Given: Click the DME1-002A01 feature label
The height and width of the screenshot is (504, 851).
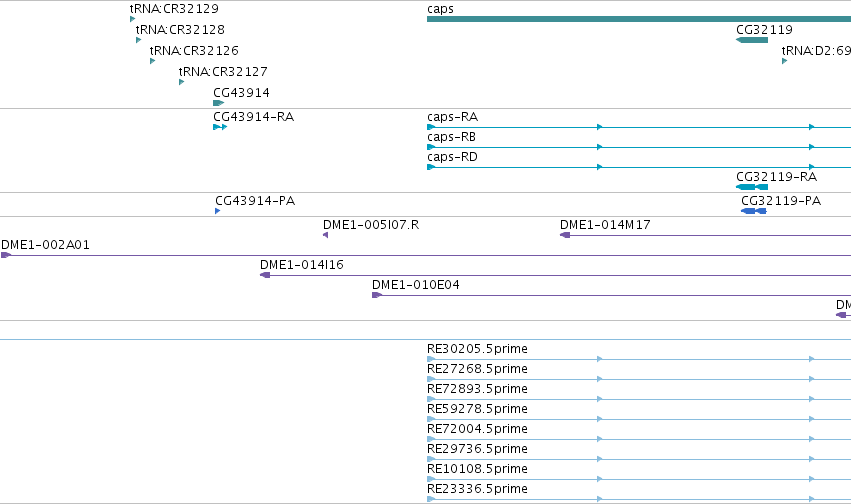Looking at the screenshot, I should pos(46,245).
